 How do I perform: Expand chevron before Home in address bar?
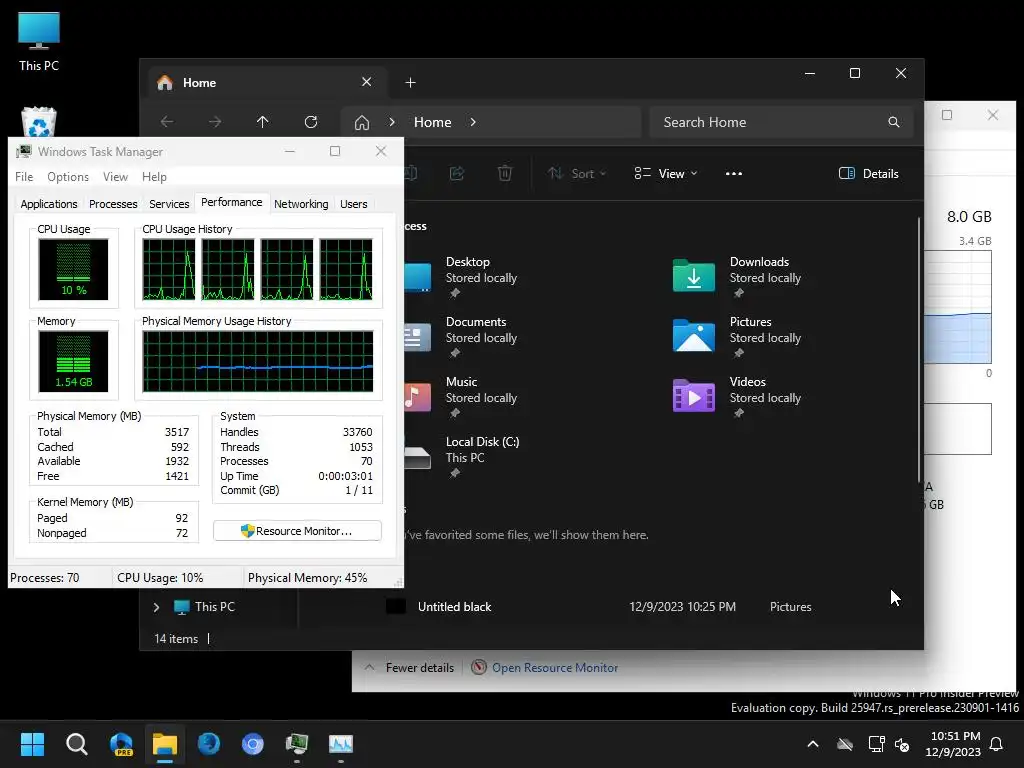[x=392, y=122]
